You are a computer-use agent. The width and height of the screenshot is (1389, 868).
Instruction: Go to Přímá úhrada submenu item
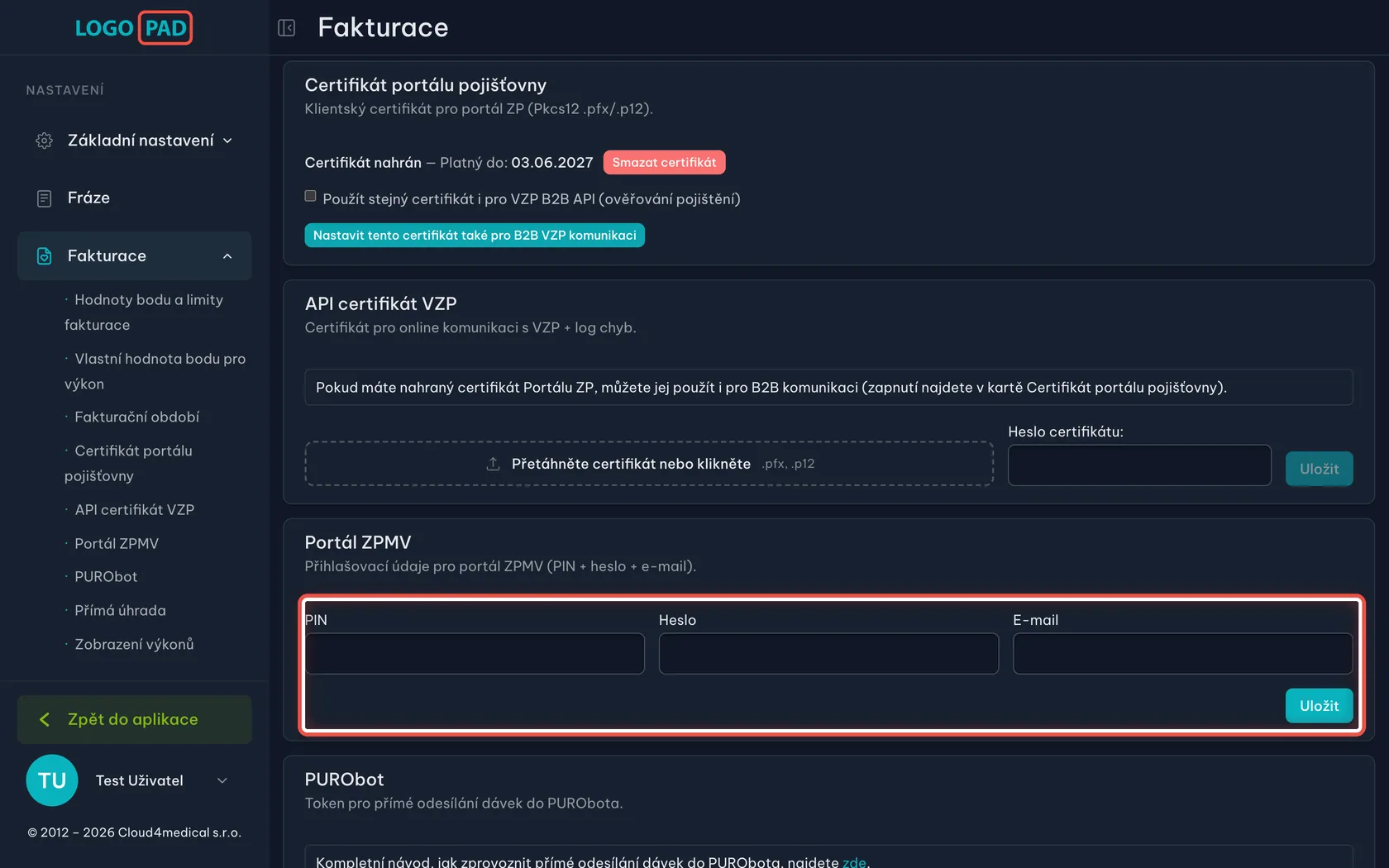(x=120, y=610)
